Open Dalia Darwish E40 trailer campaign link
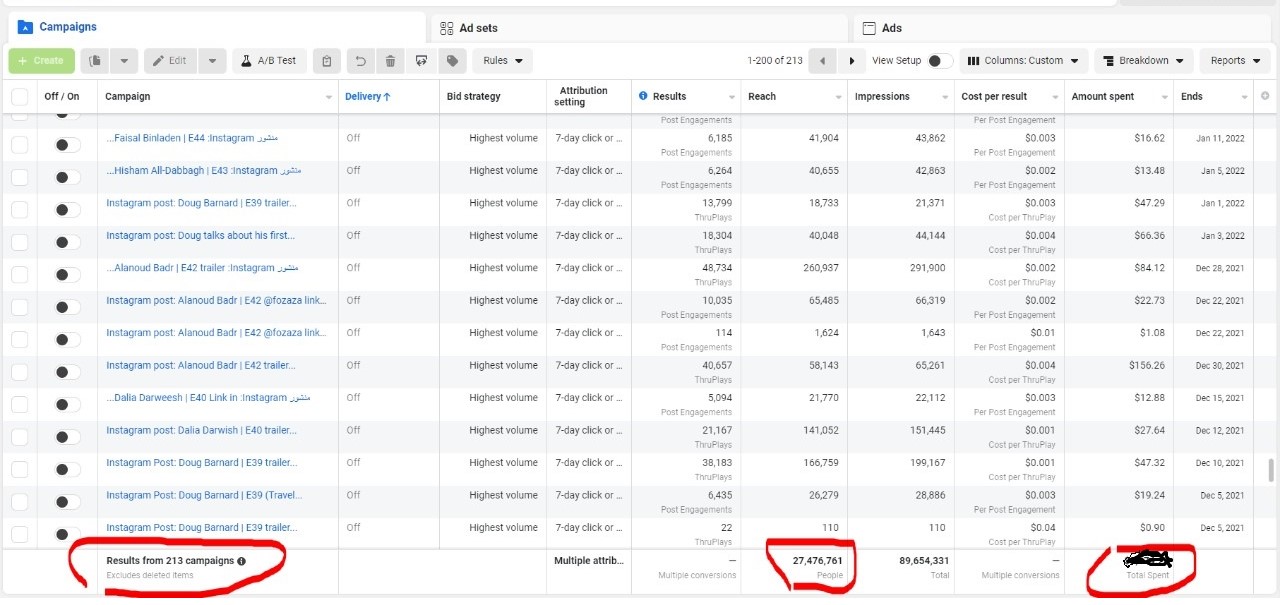The image size is (1280, 605). tap(201, 431)
